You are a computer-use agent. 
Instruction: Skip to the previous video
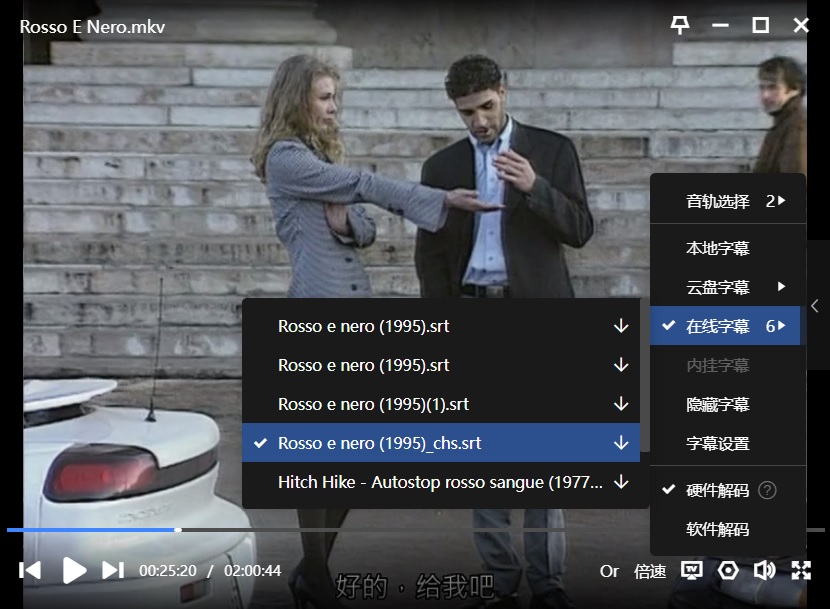pyautogui.click(x=30, y=570)
